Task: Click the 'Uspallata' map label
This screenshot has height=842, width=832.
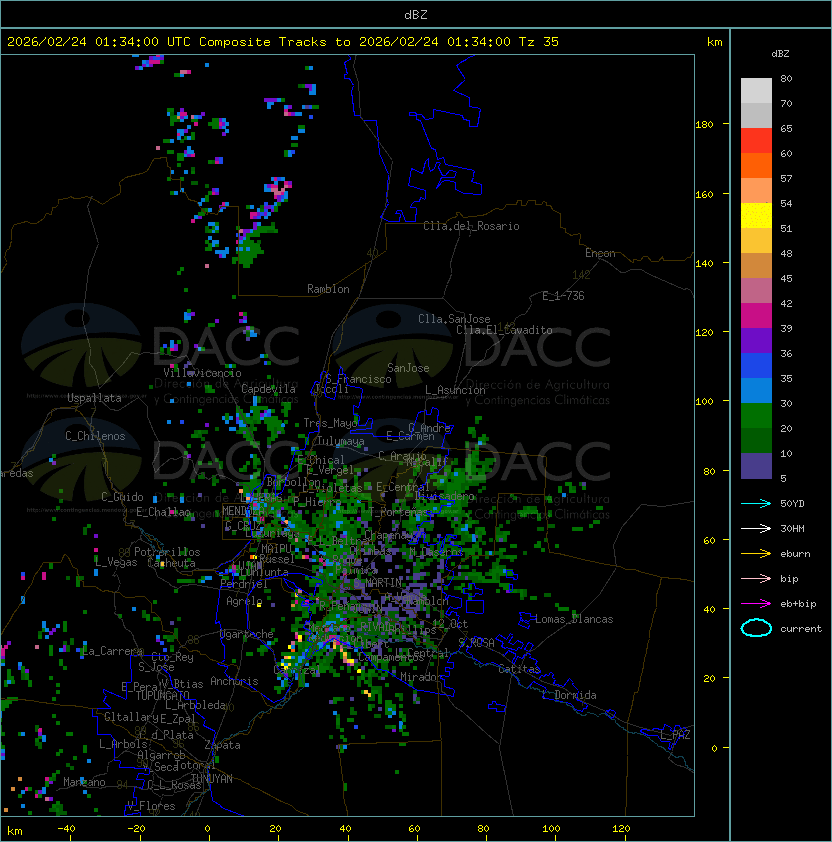Action: pyautogui.click(x=94, y=398)
